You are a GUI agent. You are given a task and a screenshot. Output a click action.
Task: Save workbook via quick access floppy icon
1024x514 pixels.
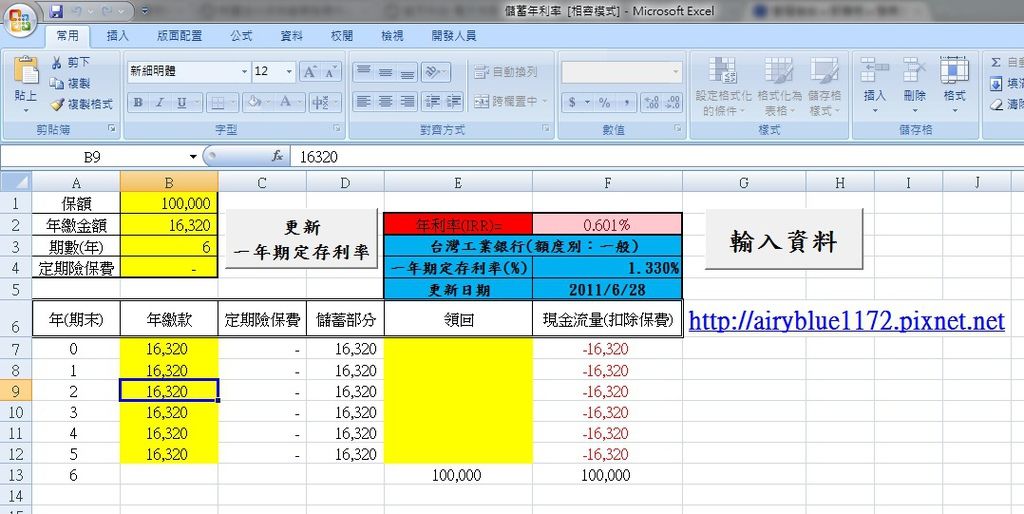tap(56, 11)
